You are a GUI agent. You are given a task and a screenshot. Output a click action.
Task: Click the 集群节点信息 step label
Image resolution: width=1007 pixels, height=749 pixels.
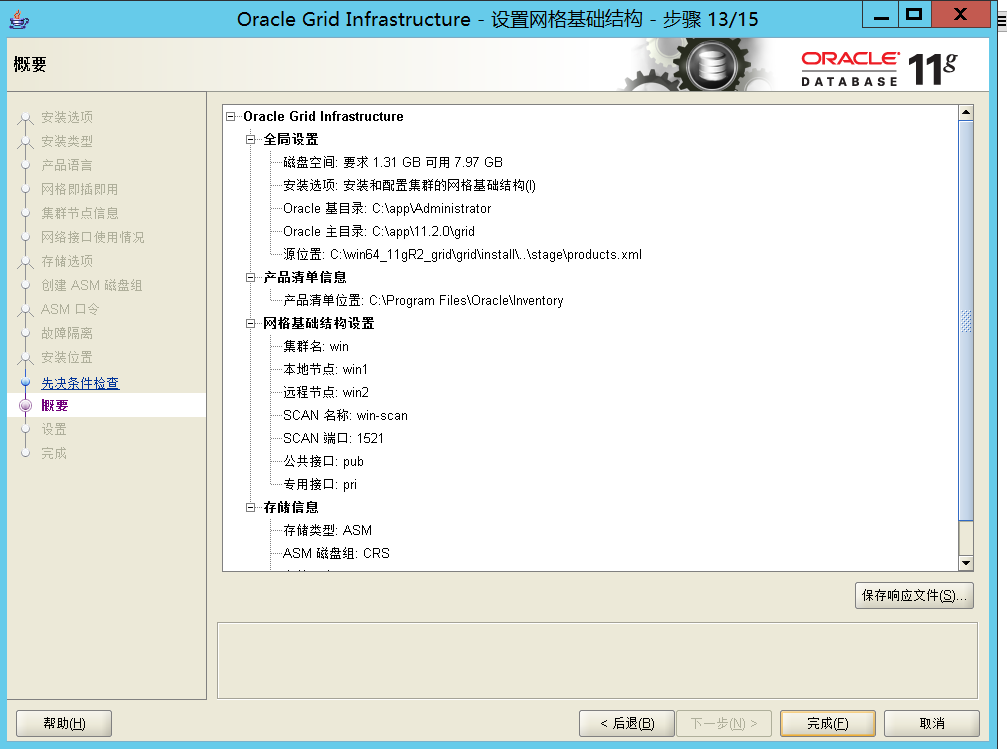tap(80, 213)
